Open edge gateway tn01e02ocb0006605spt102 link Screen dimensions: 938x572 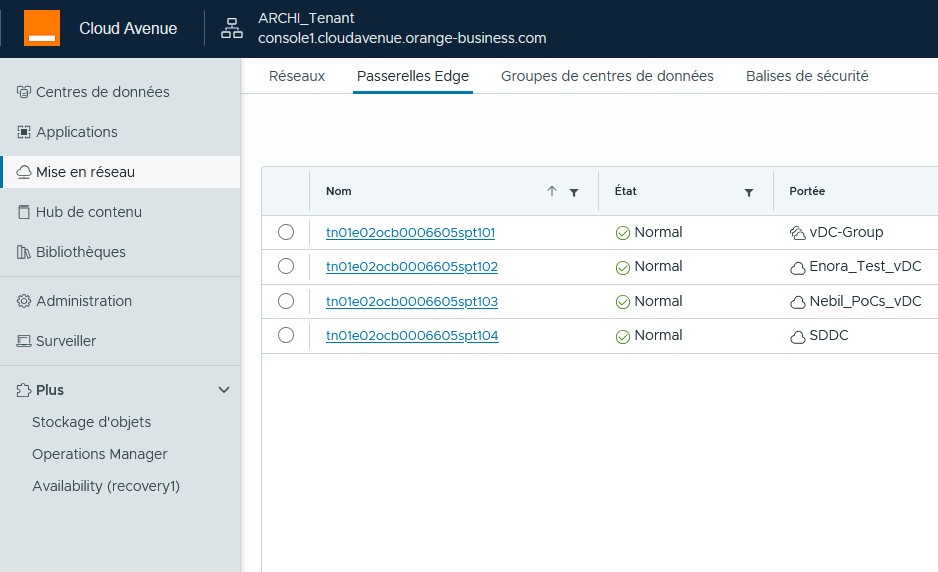(412, 267)
